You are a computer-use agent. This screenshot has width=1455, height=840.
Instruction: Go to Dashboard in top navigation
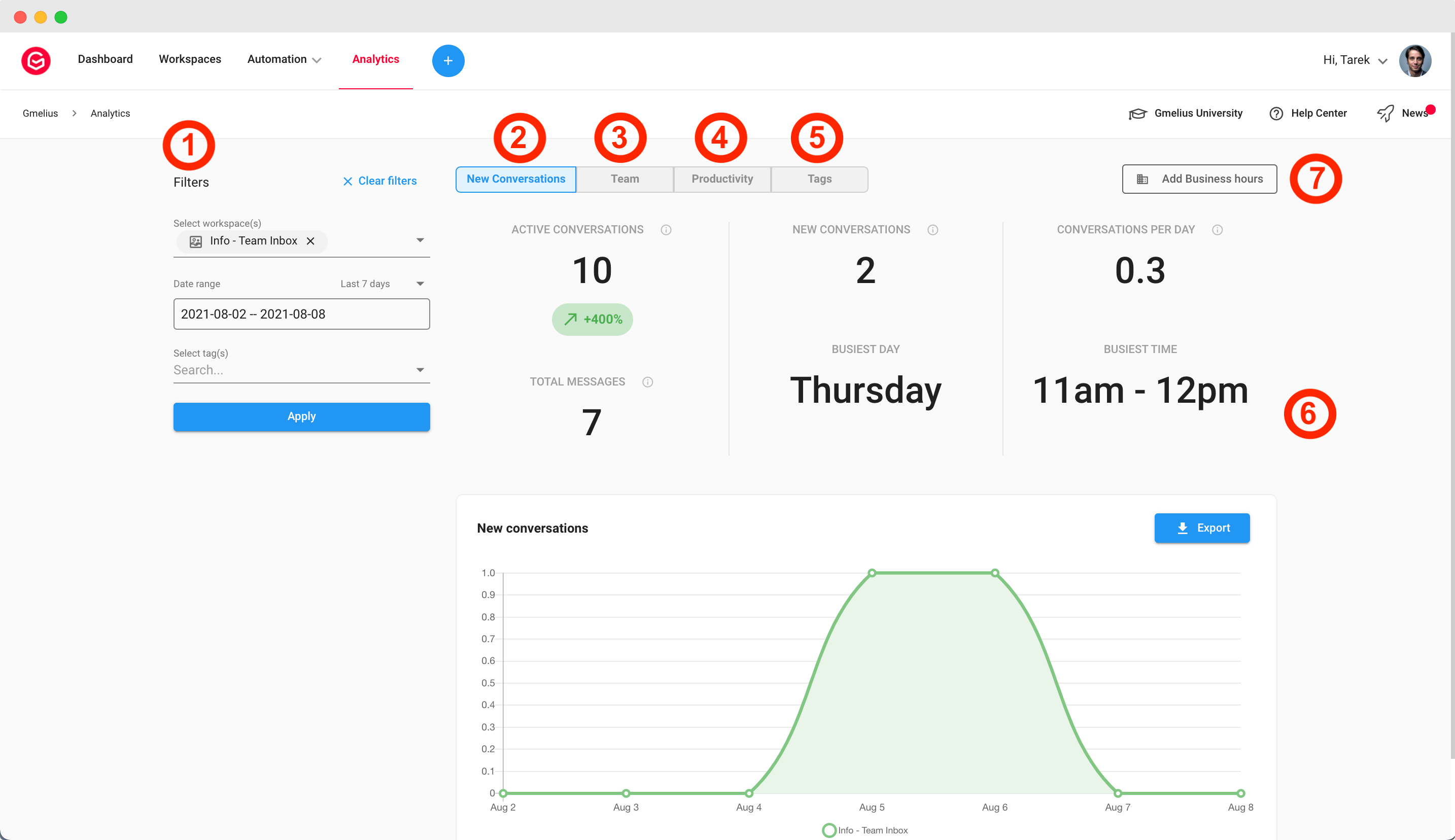[105, 59]
